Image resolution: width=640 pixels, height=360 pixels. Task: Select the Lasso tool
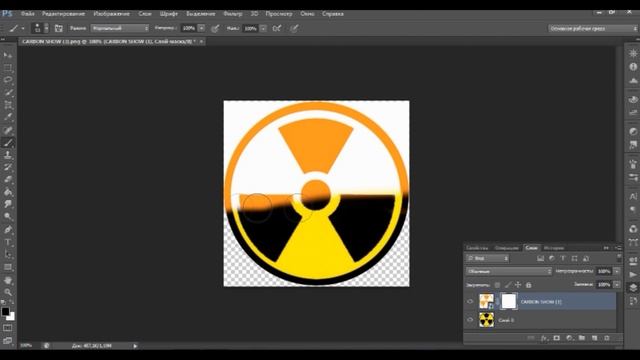click(8, 80)
